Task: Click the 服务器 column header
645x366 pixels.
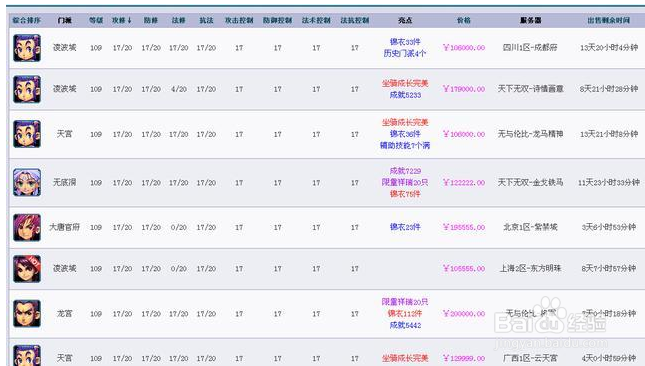Action: (x=530, y=20)
